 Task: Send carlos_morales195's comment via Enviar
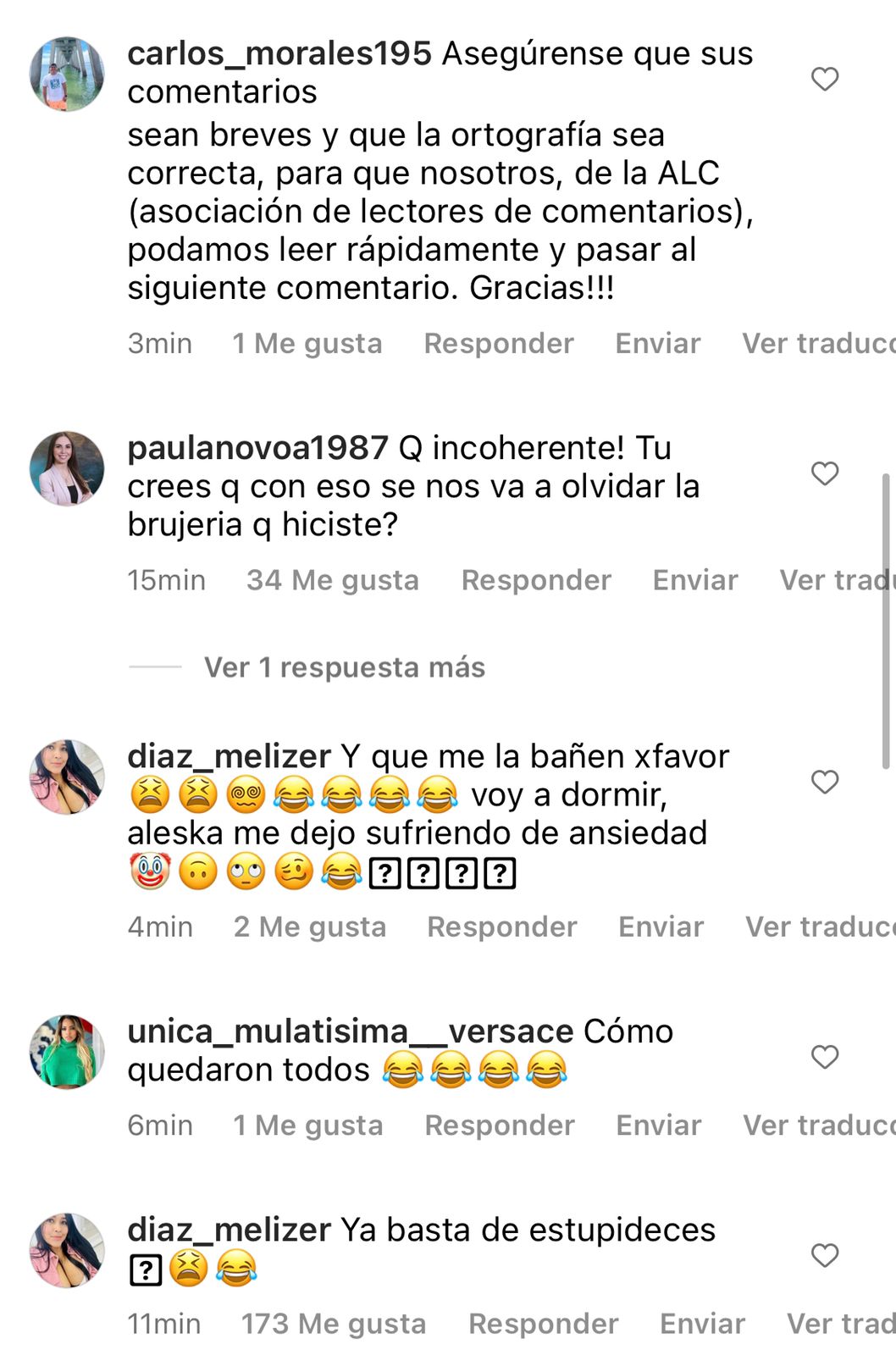[x=658, y=343]
